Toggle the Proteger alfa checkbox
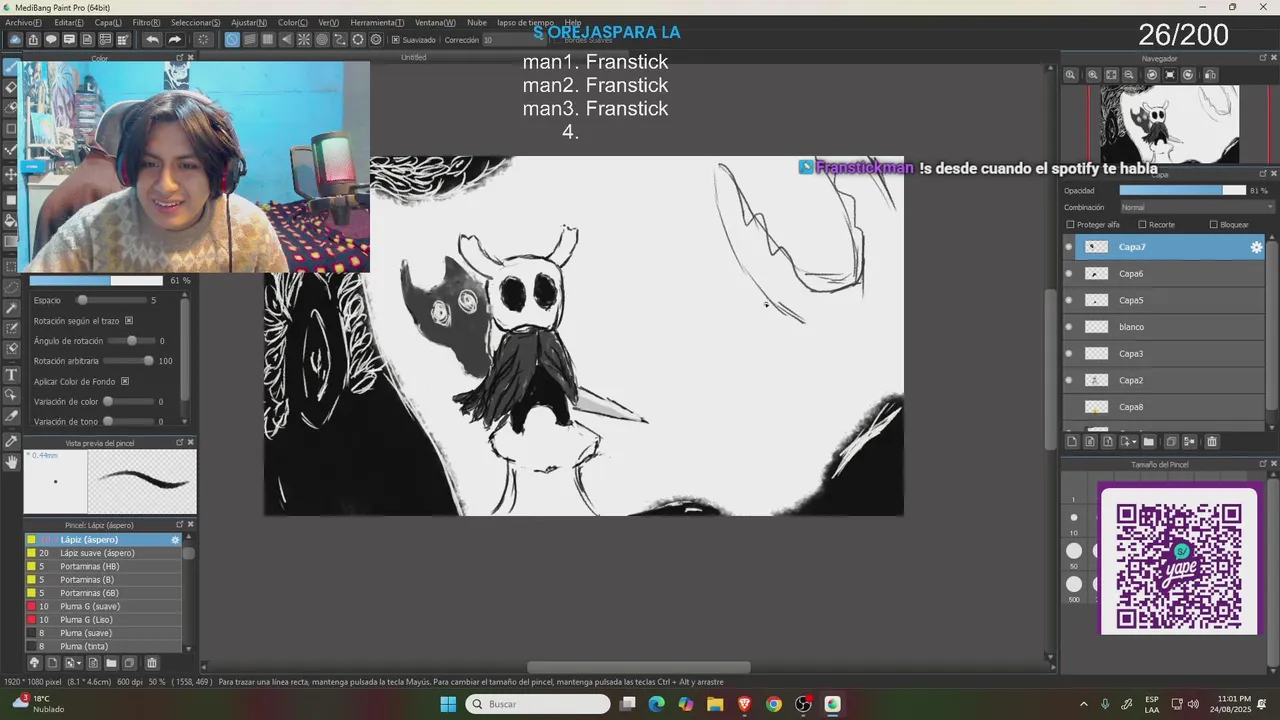The height and width of the screenshot is (720, 1280). click(1071, 225)
